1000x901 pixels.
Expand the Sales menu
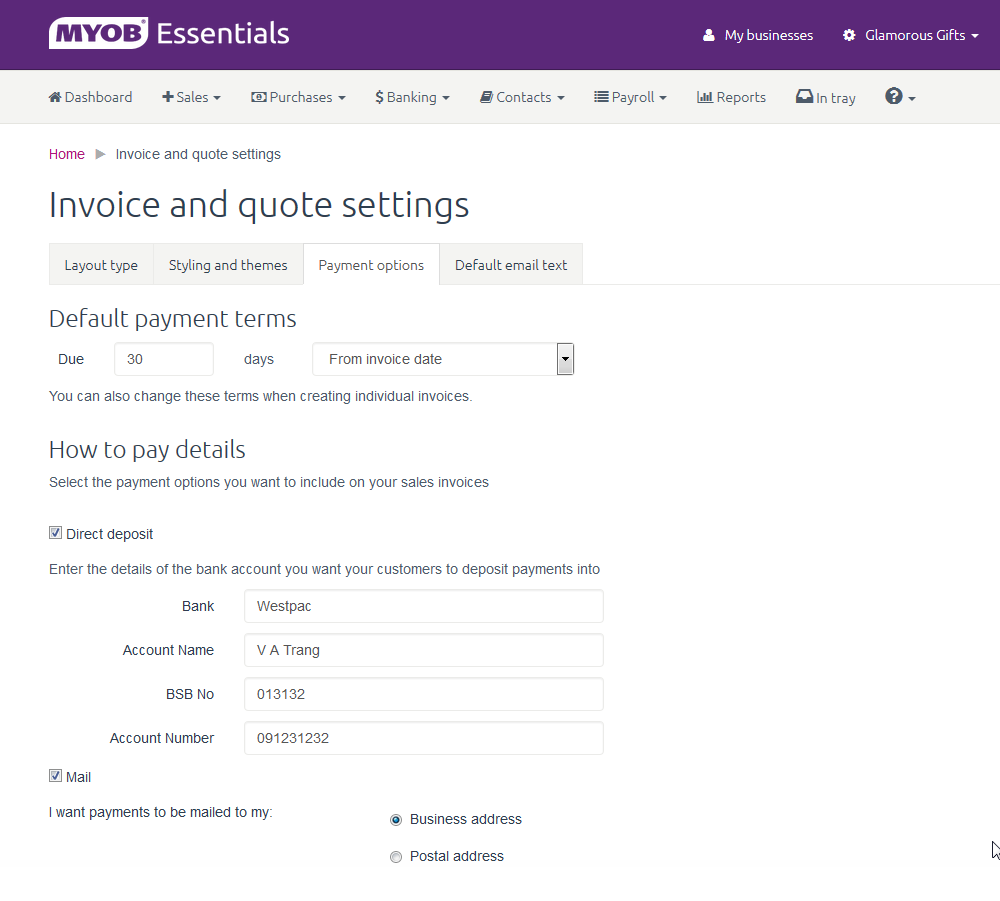pyautogui.click(x=191, y=97)
